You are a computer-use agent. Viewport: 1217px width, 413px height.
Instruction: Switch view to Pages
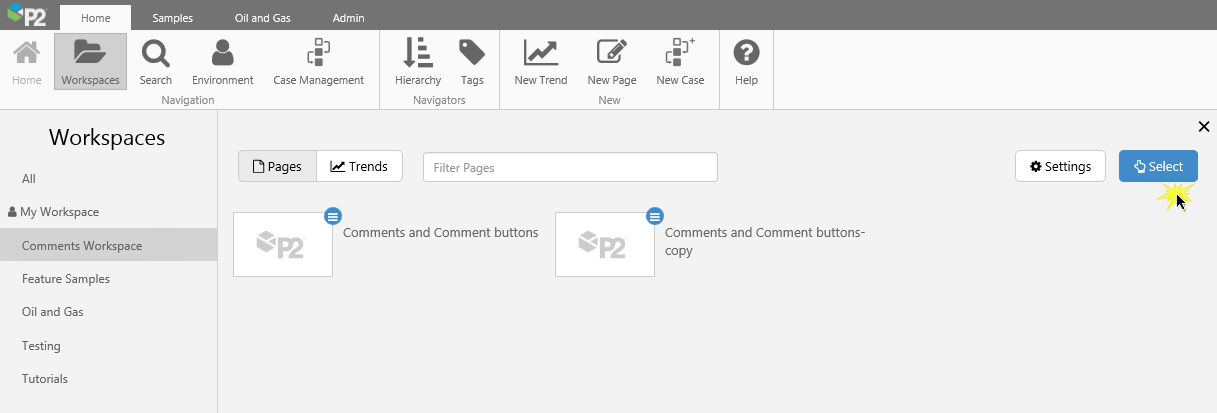click(277, 167)
